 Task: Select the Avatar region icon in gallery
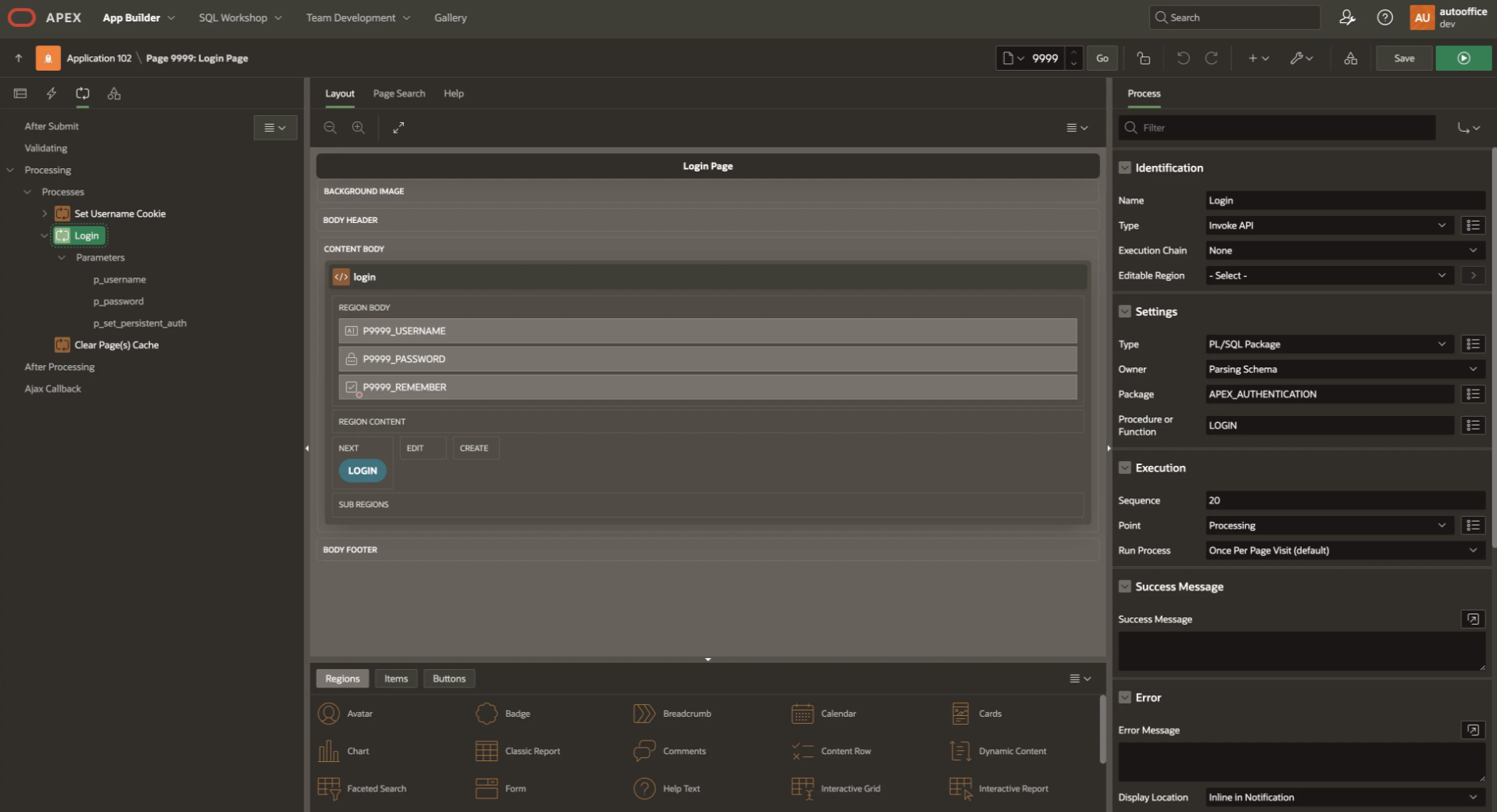pos(329,714)
